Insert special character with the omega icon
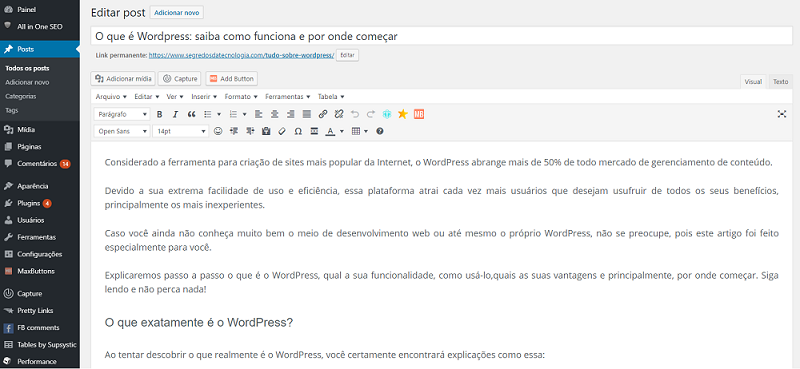The height and width of the screenshot is (369, 800). tap(298, 131)
